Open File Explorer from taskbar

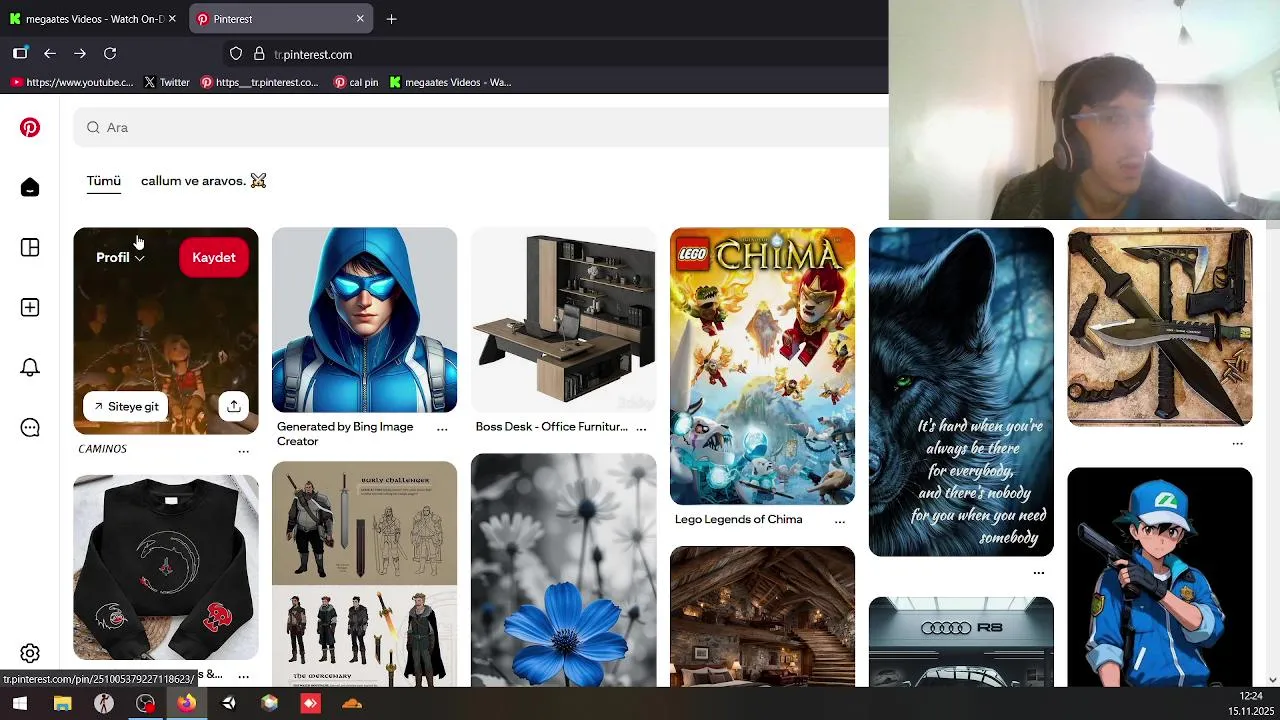pos(62,704)
